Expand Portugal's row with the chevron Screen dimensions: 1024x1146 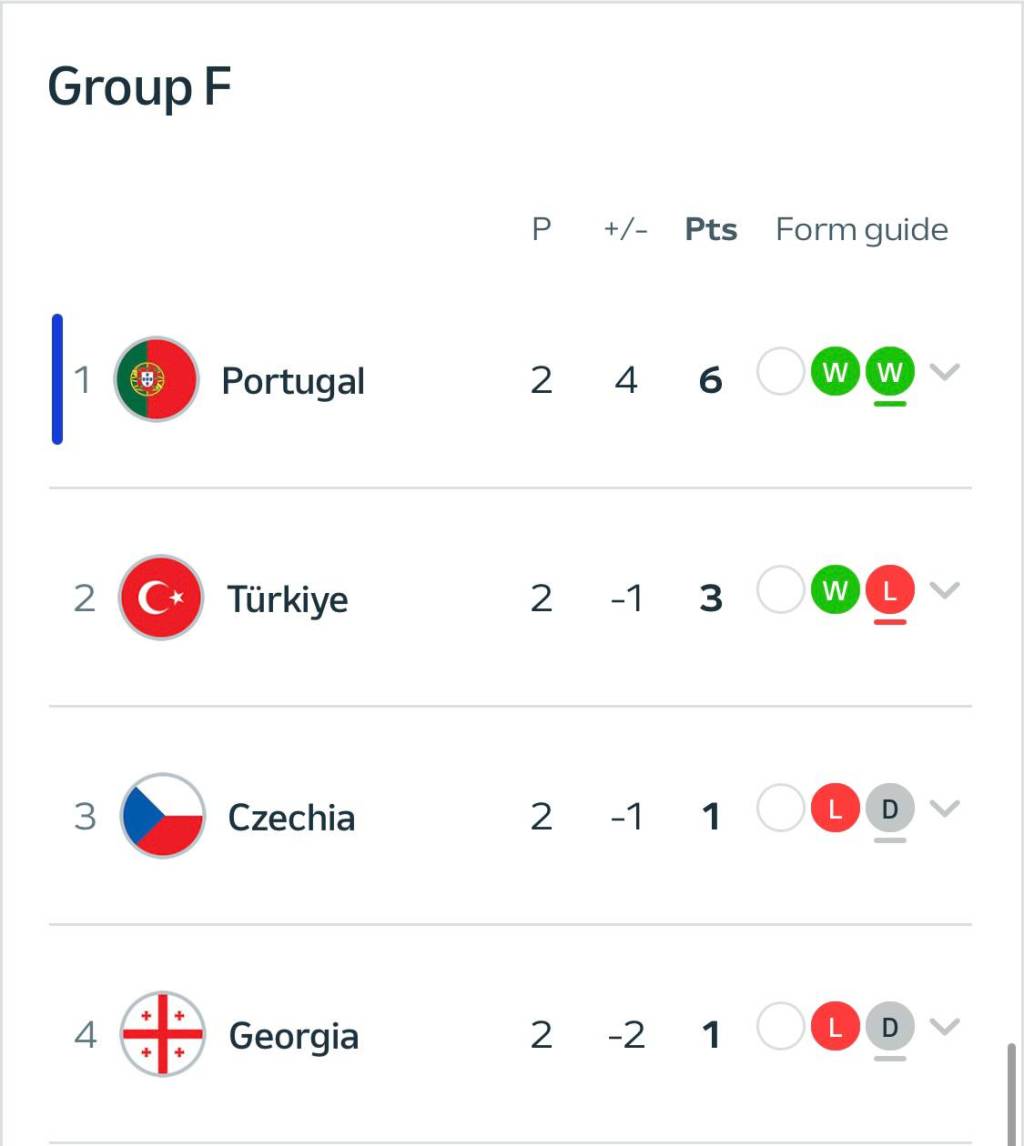pos(944,373)
